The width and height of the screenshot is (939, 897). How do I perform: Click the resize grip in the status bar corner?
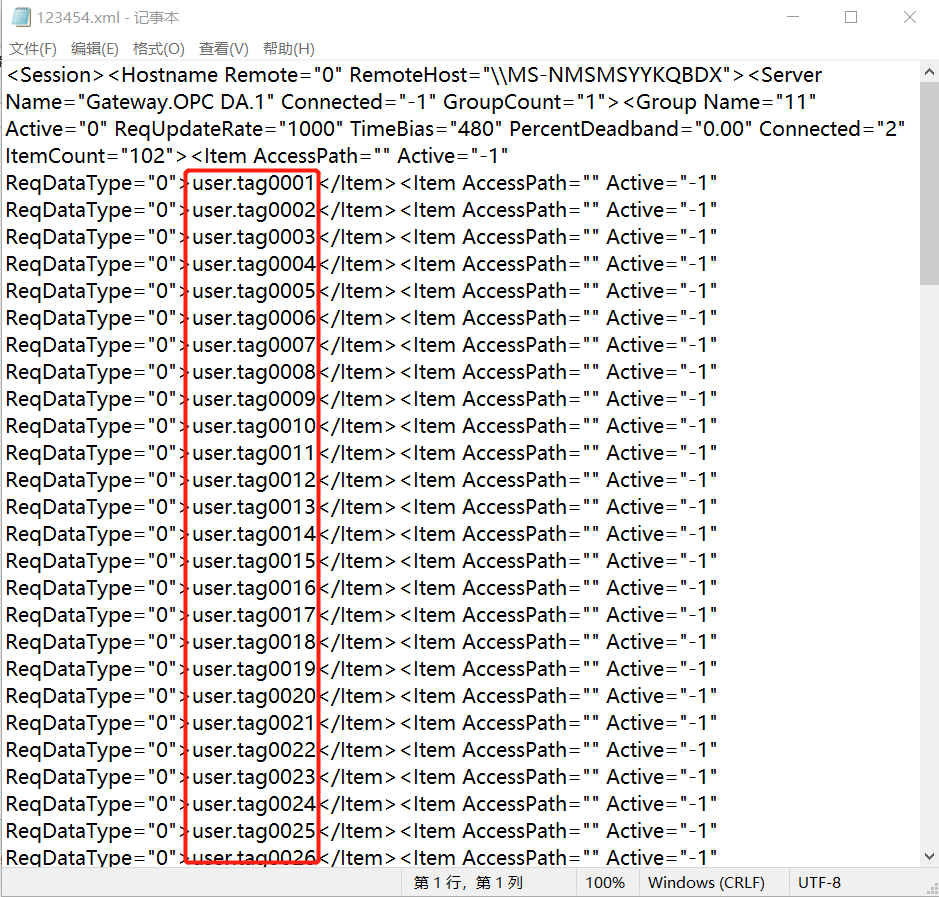click(932, 889)
